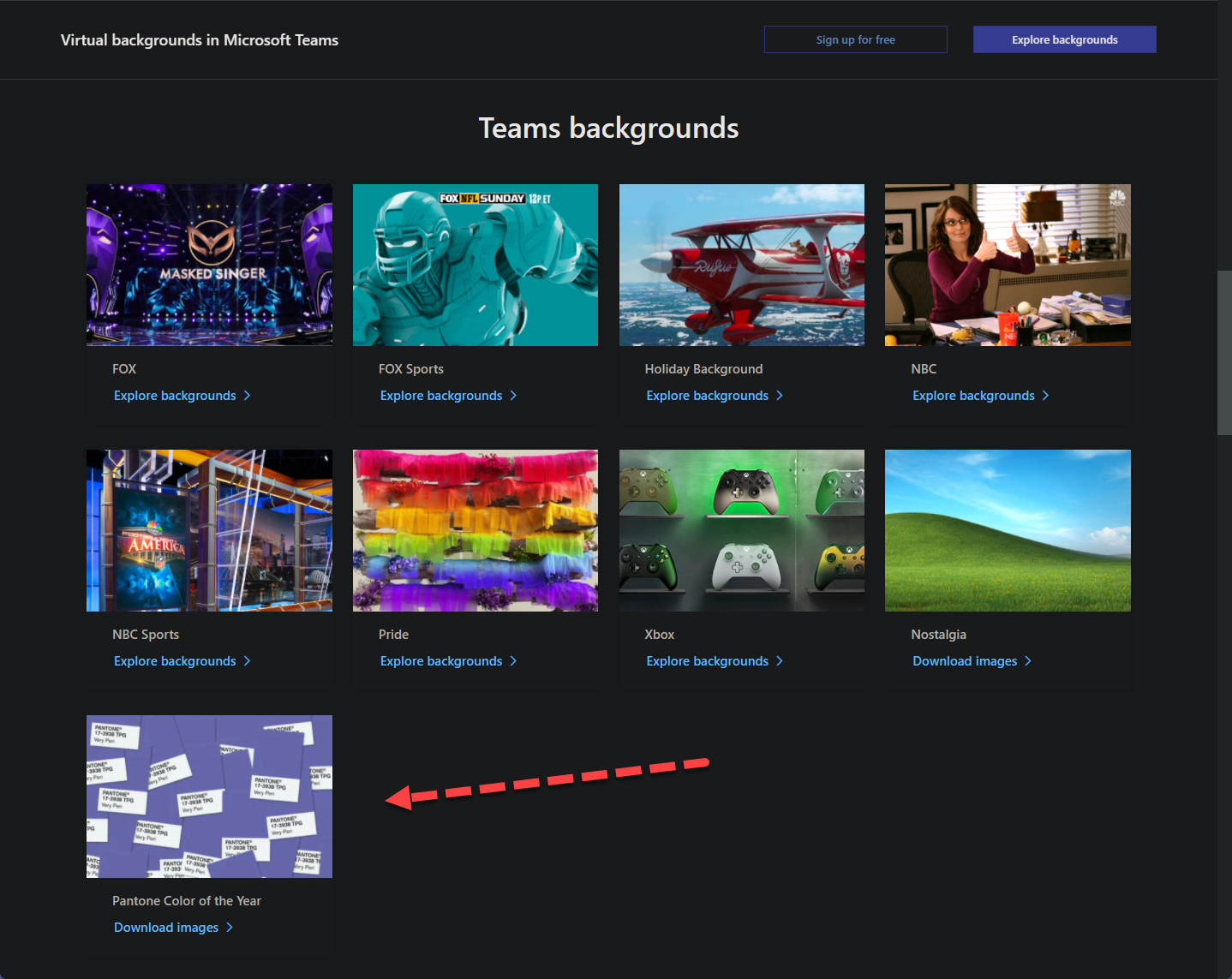Image resolution: width=1232 pixels, height=979 pixels.
Task: Follow Explore backgrounds link under Xbox
Action: 715,661
